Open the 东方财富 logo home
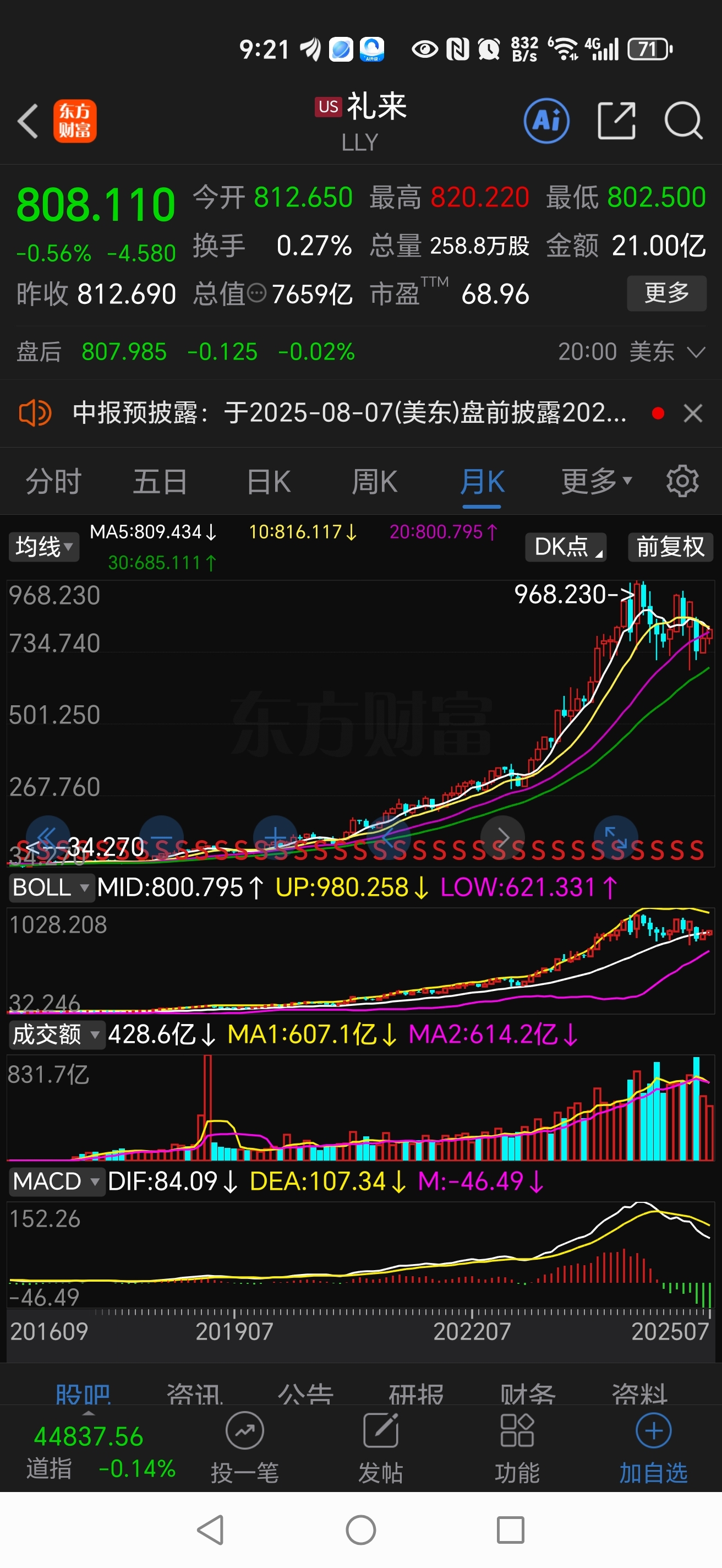 pyautogui.click(x=75, y=121)
